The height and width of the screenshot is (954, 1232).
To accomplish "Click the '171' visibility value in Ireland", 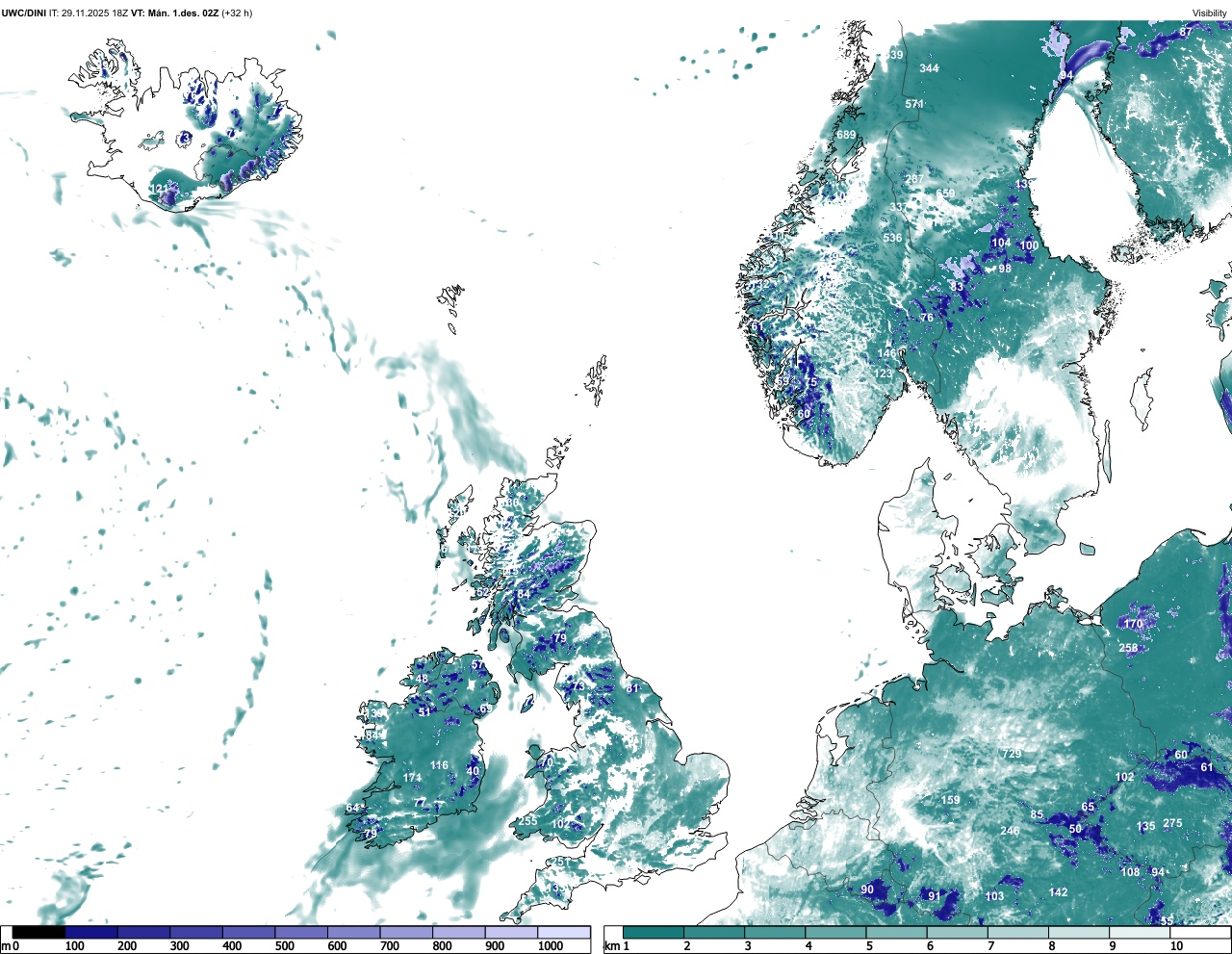I will pos(412,778).
